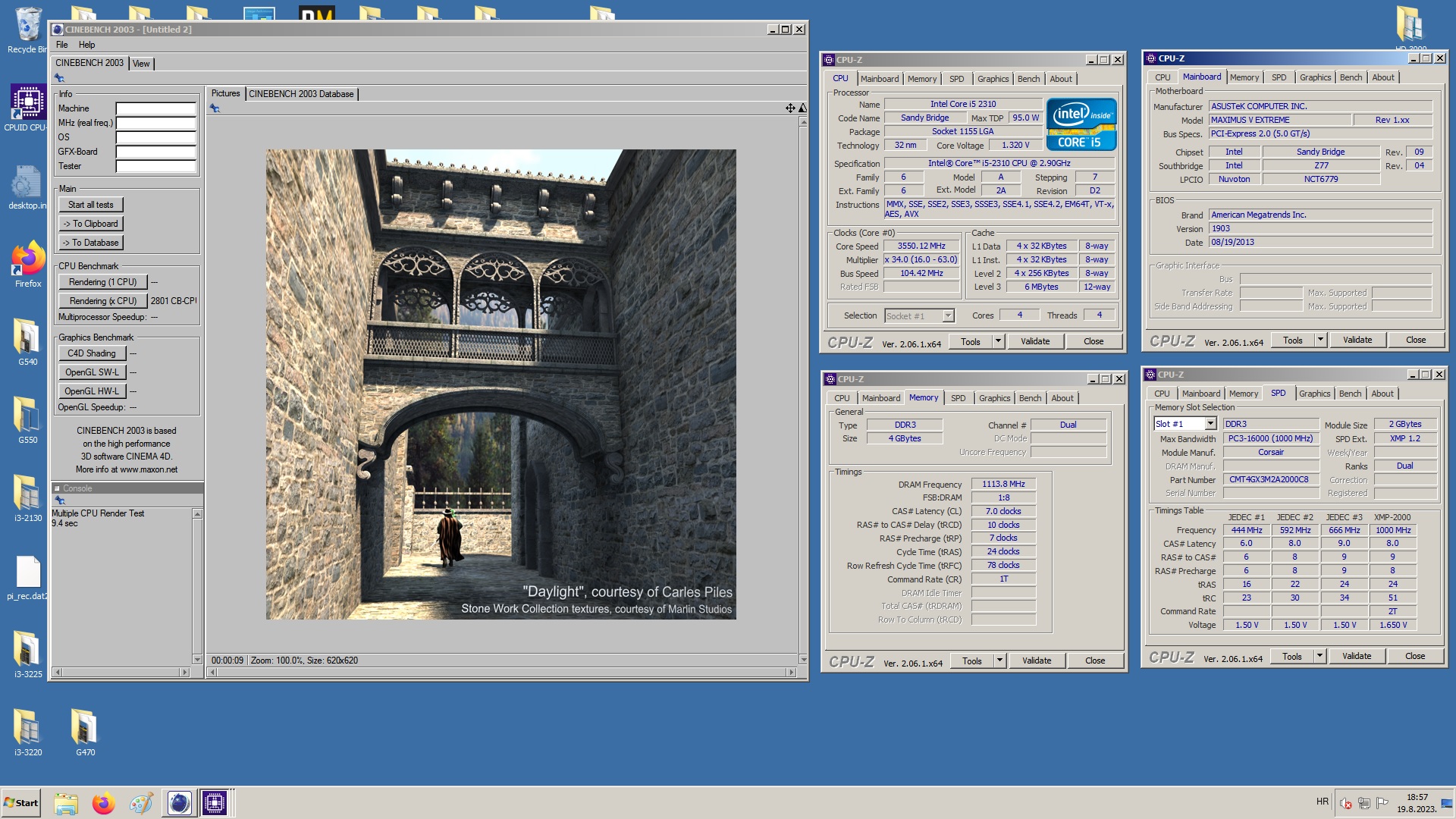This screenshot has width=1456, height=819.
Task: Open the i3-2130 folder icon
Action: [27, 499]
